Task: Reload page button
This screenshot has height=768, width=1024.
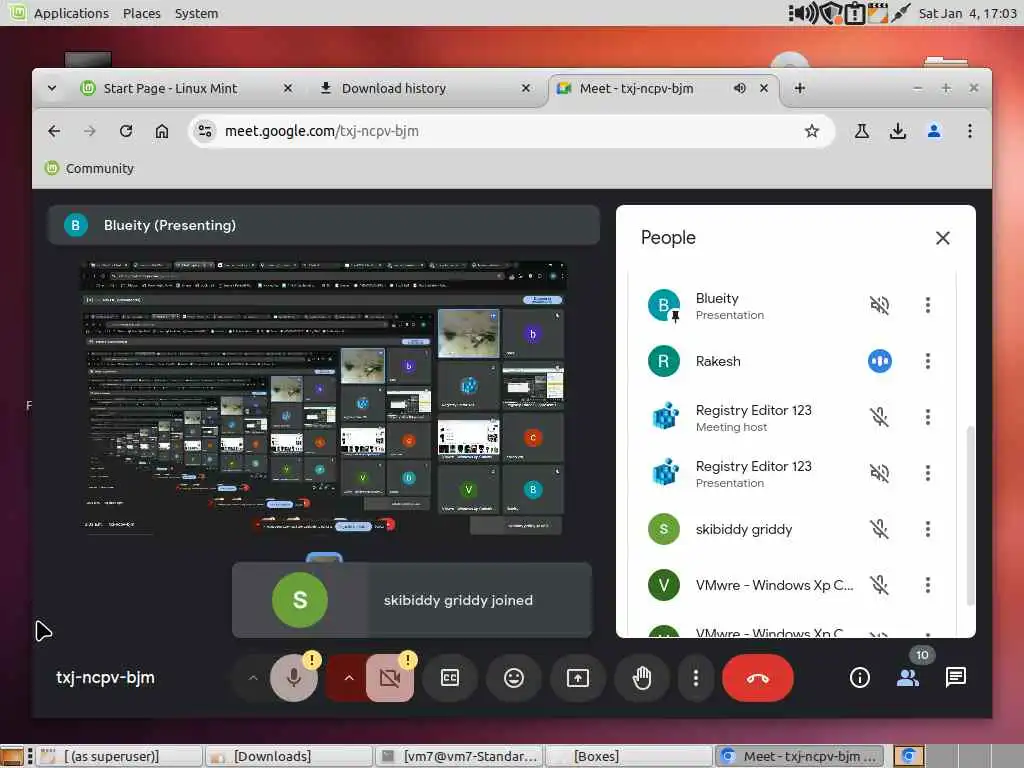Action: point(126,131)
